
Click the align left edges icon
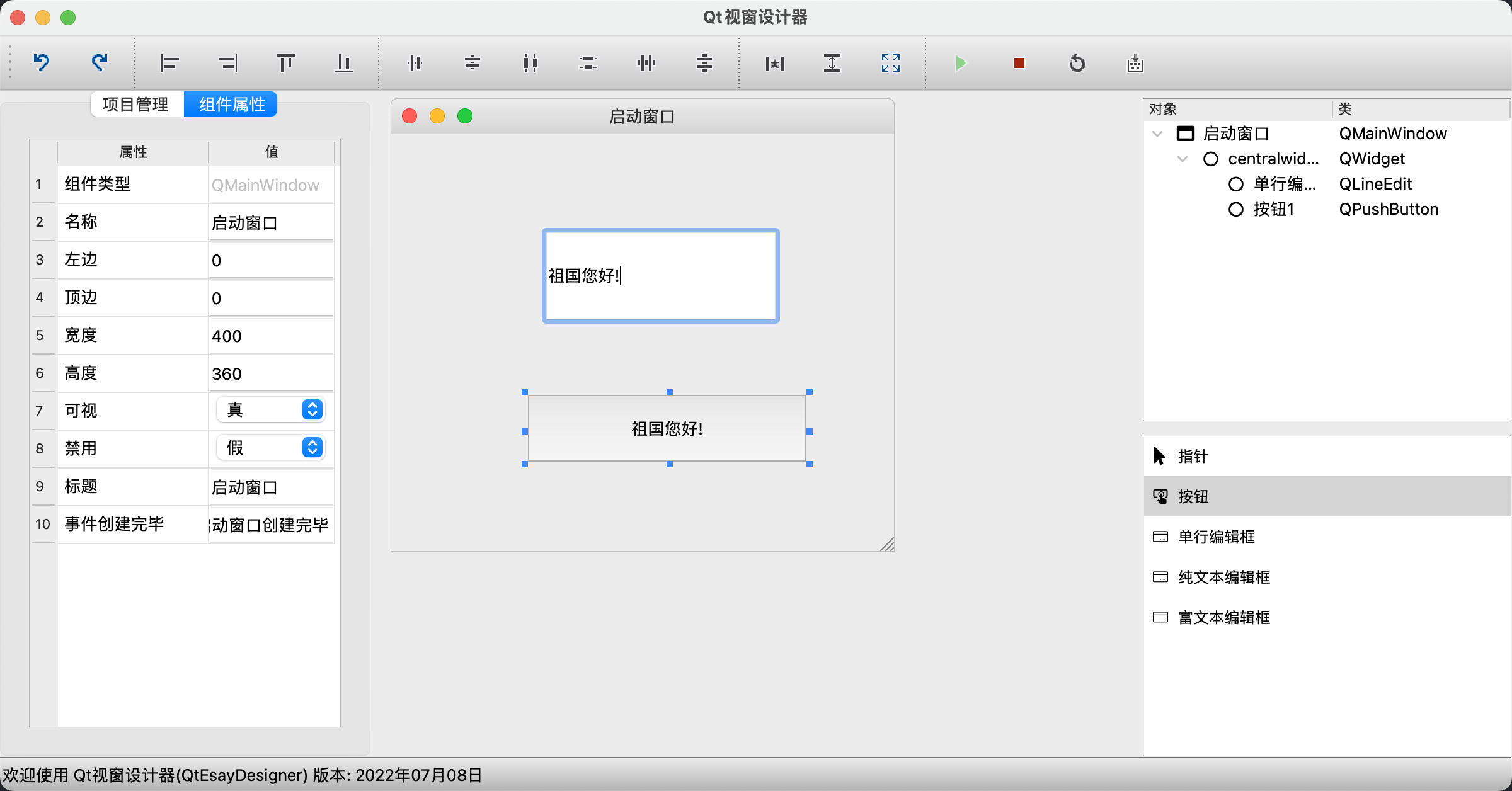click(x=169, y=63)
